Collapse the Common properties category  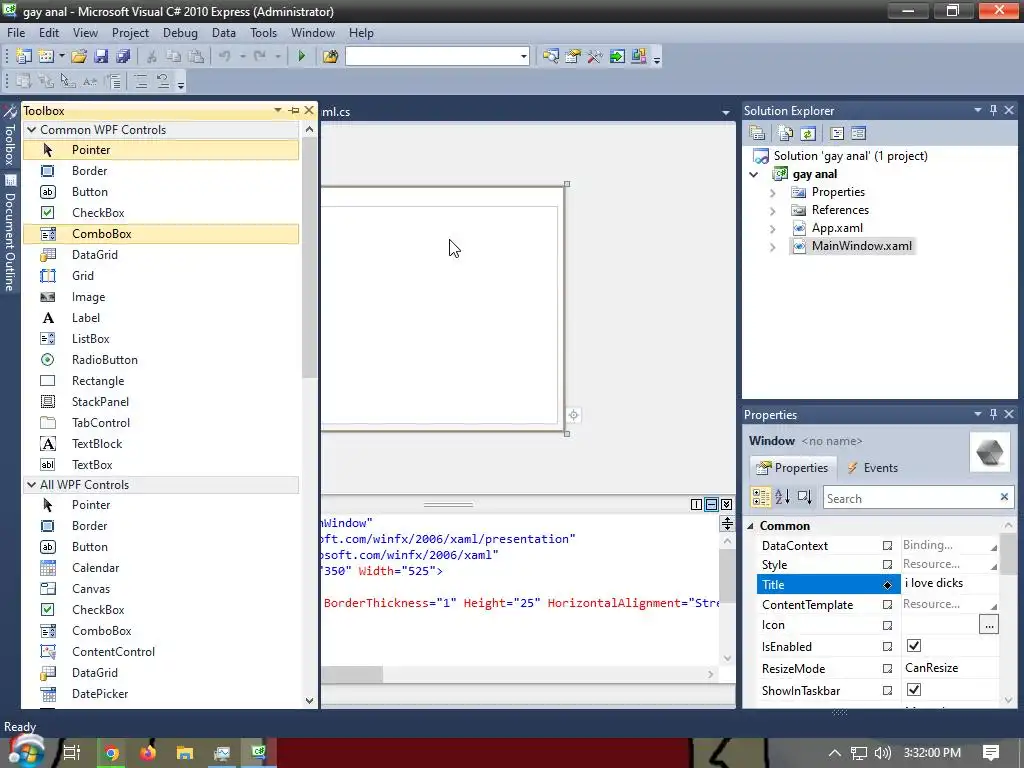750,526
